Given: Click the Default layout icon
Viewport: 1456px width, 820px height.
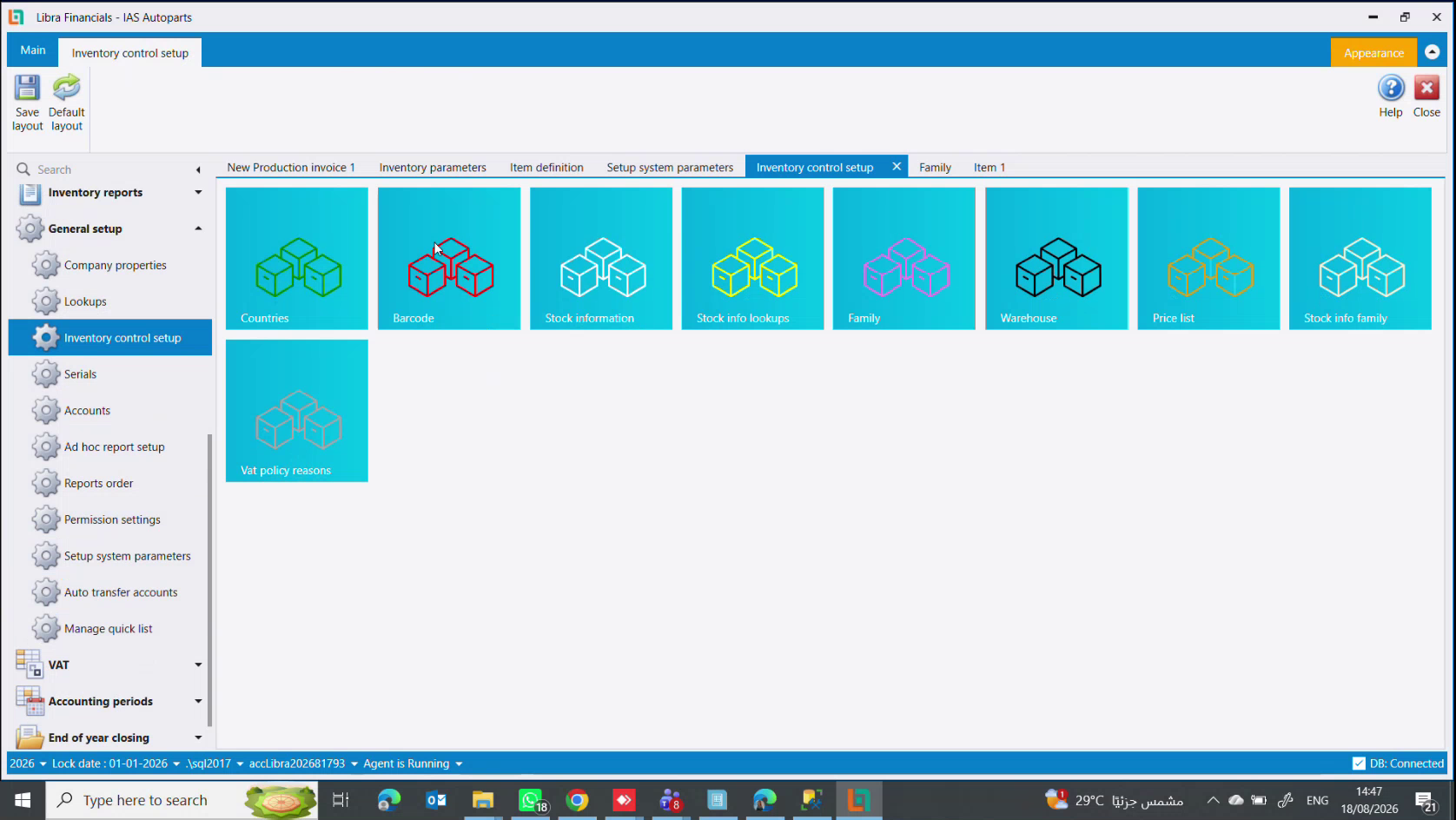Looking at the screenshot, I should 66,88.
